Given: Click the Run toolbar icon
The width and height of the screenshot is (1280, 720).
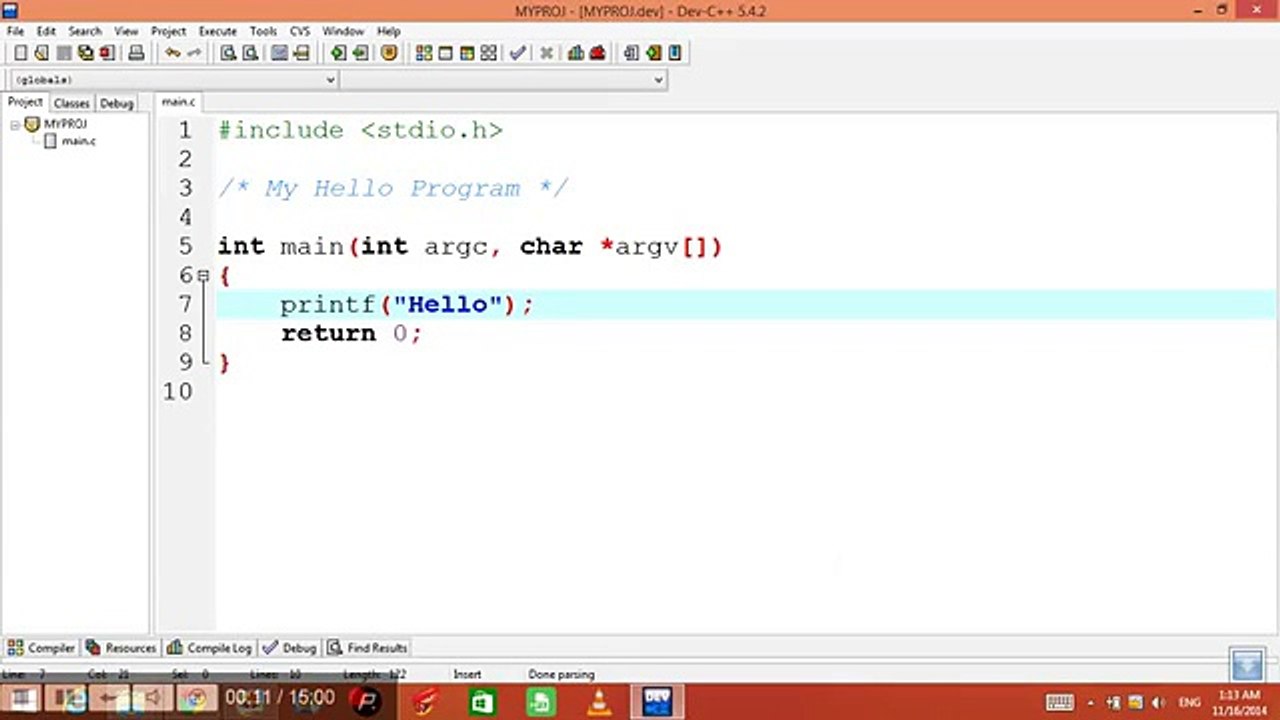Looking at the screenshot, I should pyautogui.click(x=446, y=53).
